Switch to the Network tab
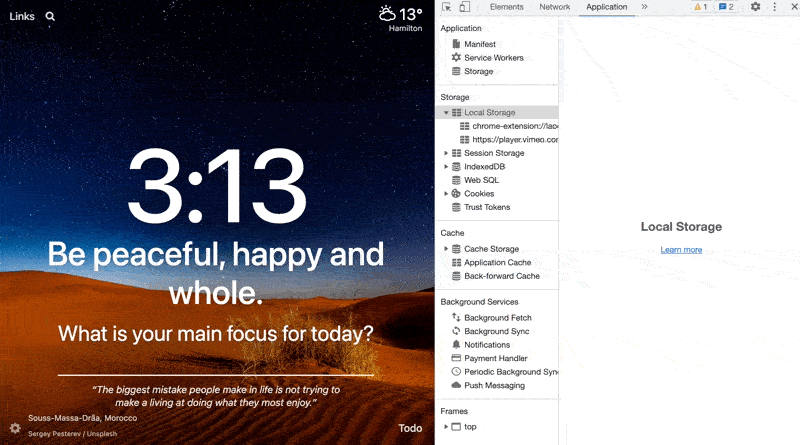Screen dimensions: 800x445 (x=555, y=7)
